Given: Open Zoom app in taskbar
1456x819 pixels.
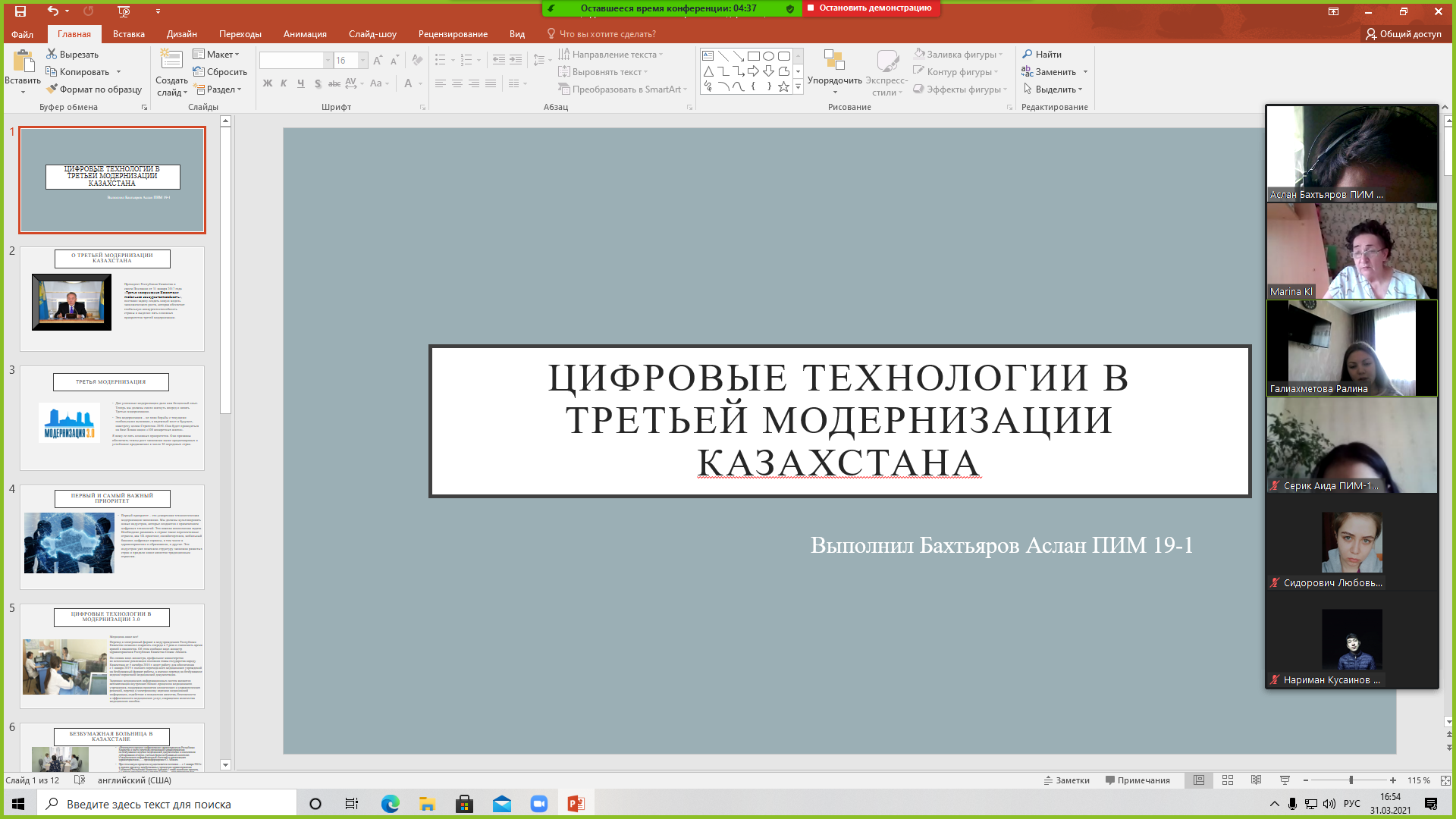Looking at the screenshot, I should 538,804.
